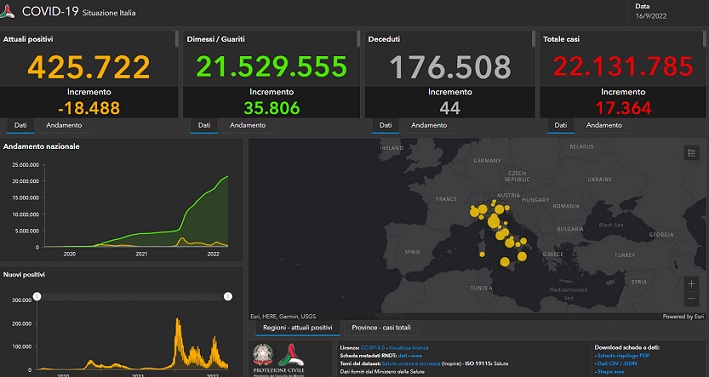Open the map legend list icon
This screenshot has height=377, width=709.
click(x=691, y=153)
